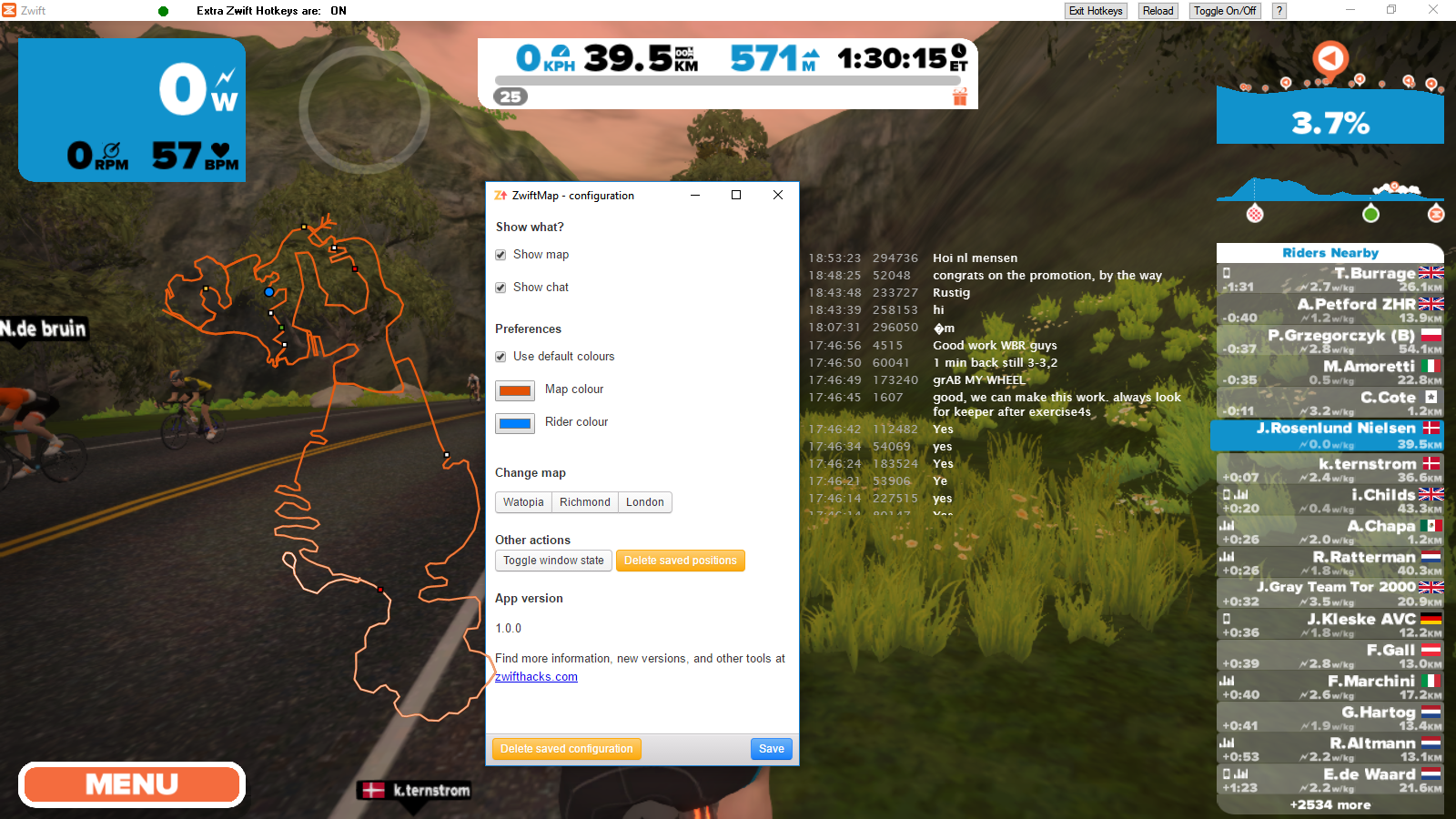The image size is (1456, 819).
Task: Click the Exit Hotkeys button
Action: (1096, 11)
